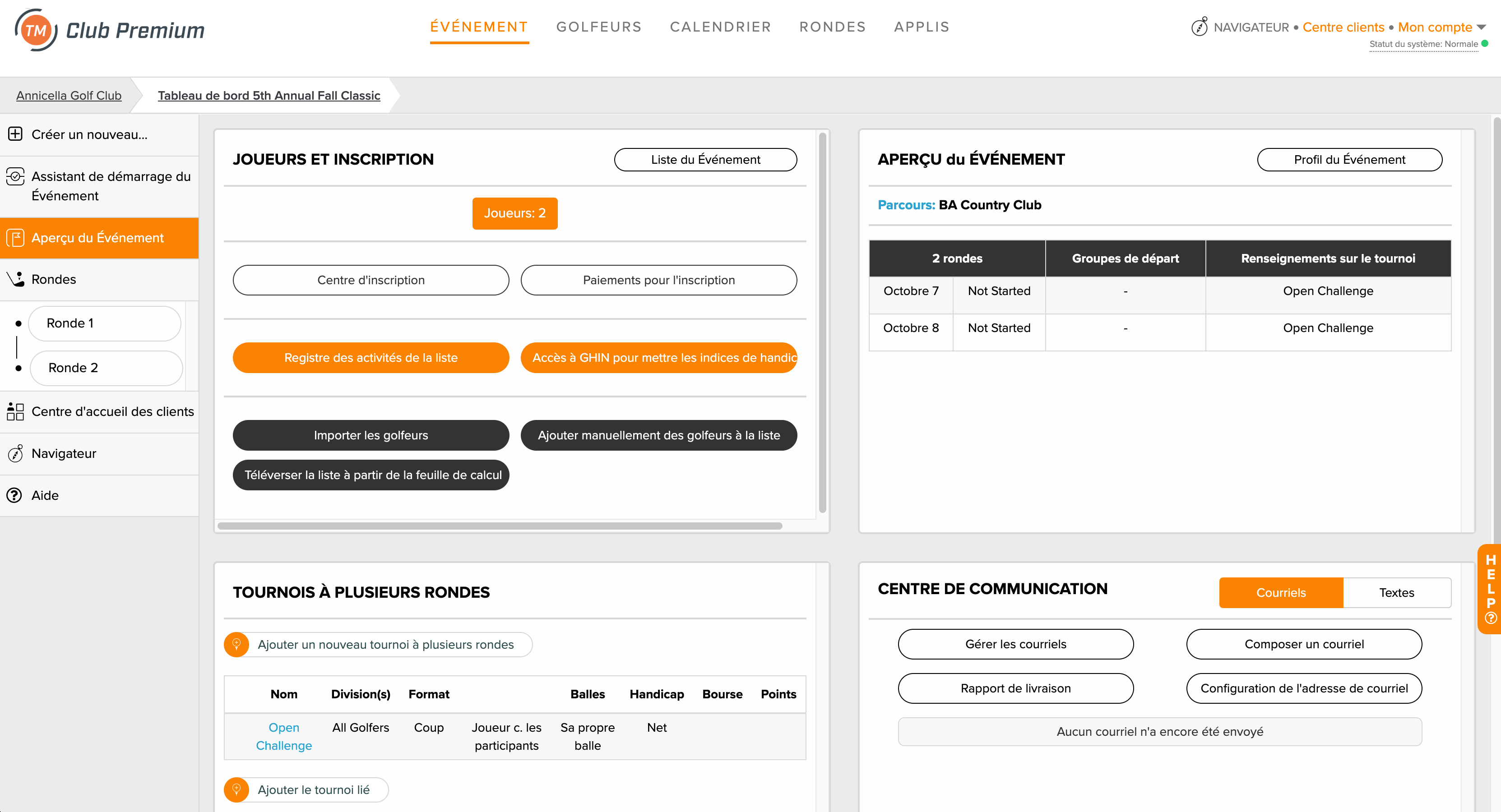This screenshot has height=812, width=1501.
Task: Click Joueurs et Inscription vertical scrollbar
Action: 822,323
